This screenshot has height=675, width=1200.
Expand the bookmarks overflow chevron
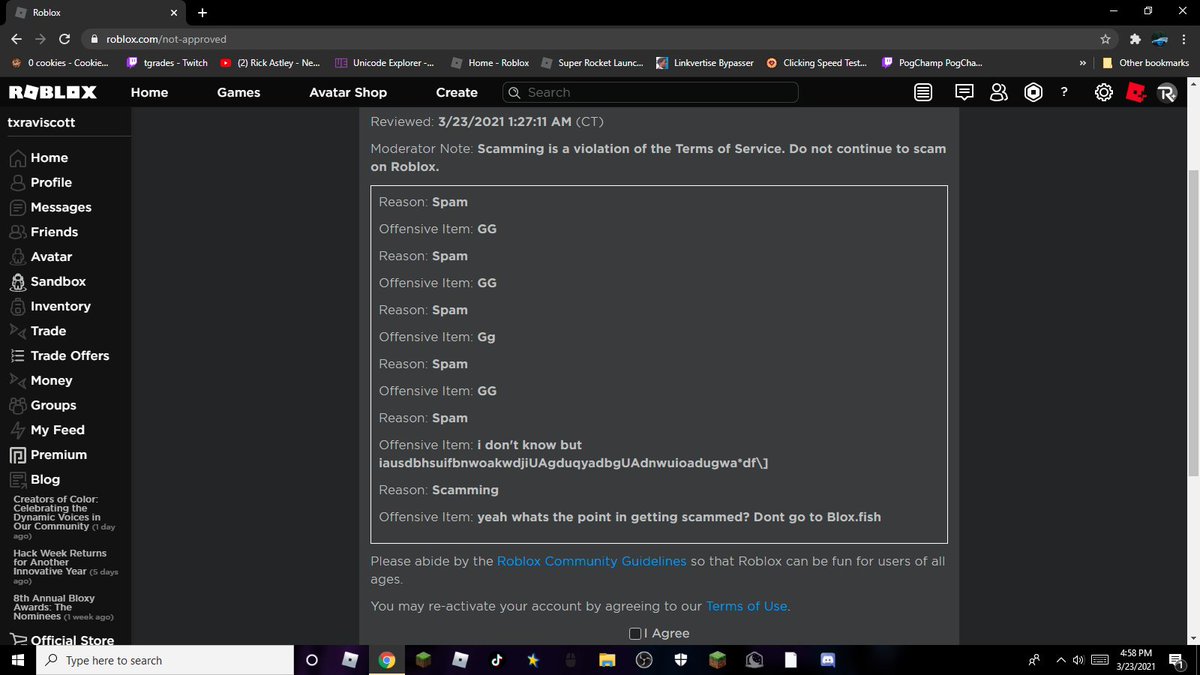tap(1082, 62)
